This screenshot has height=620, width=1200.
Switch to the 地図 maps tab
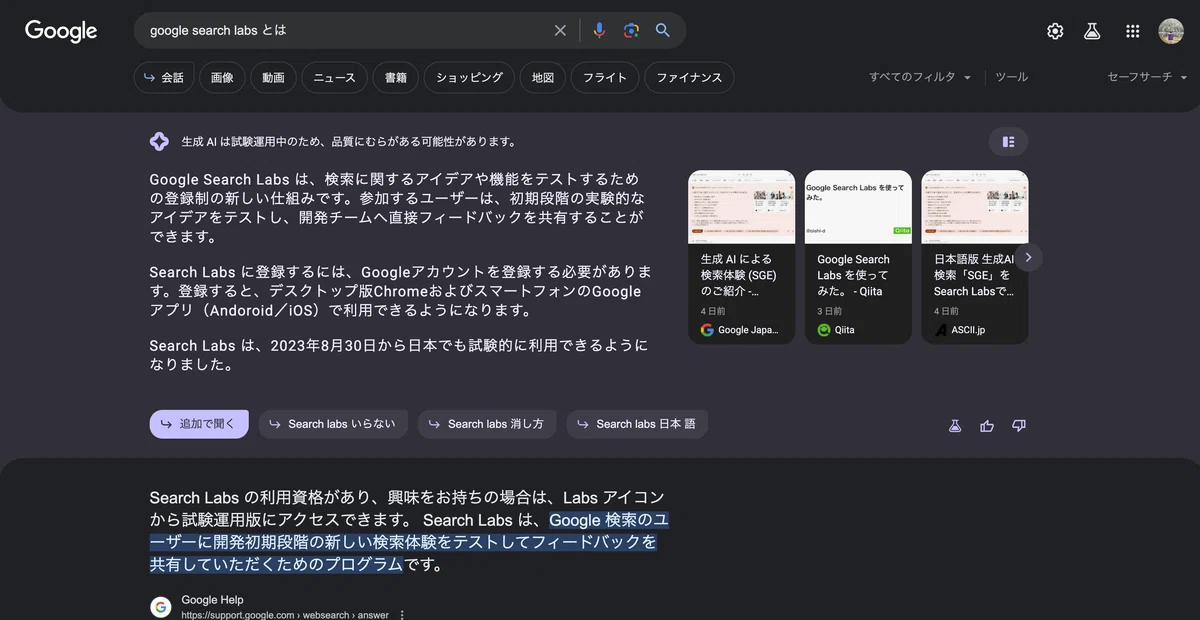click(543, 78)
